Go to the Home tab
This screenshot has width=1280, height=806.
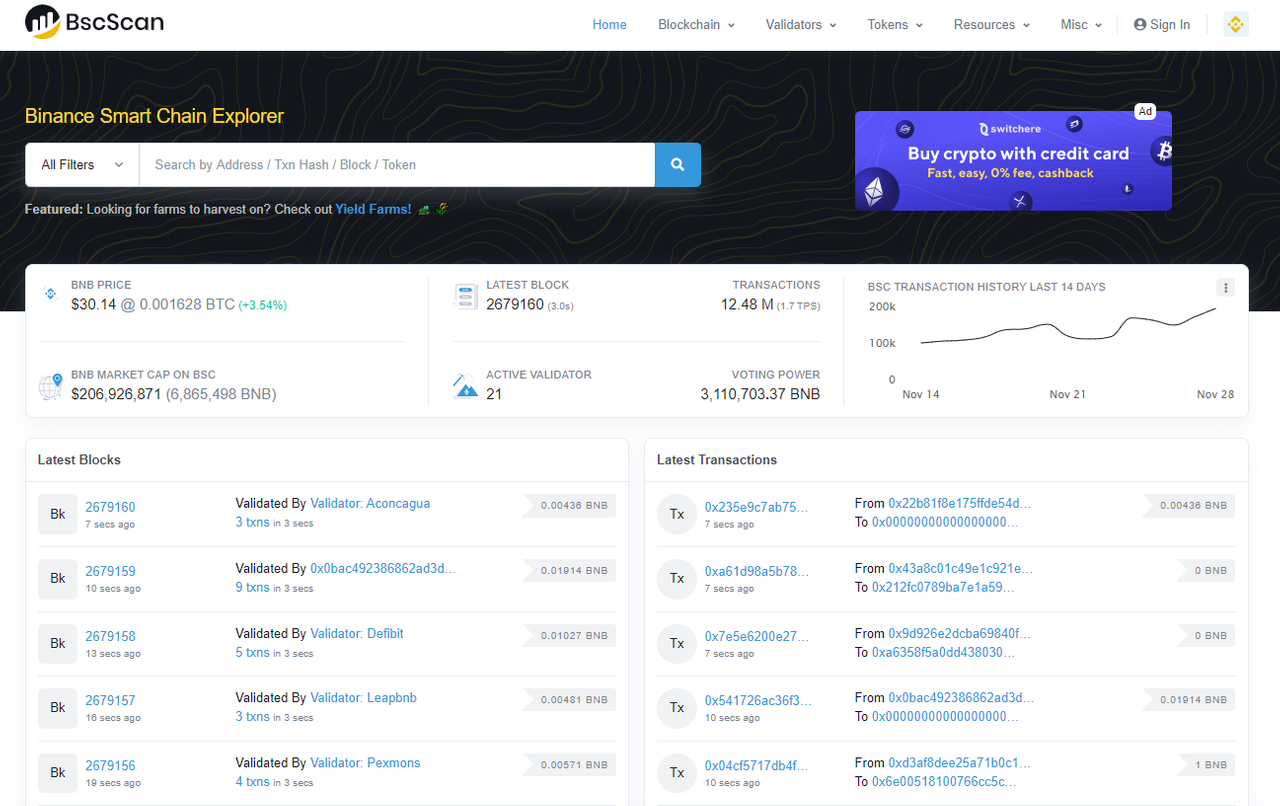click(609, 25)
